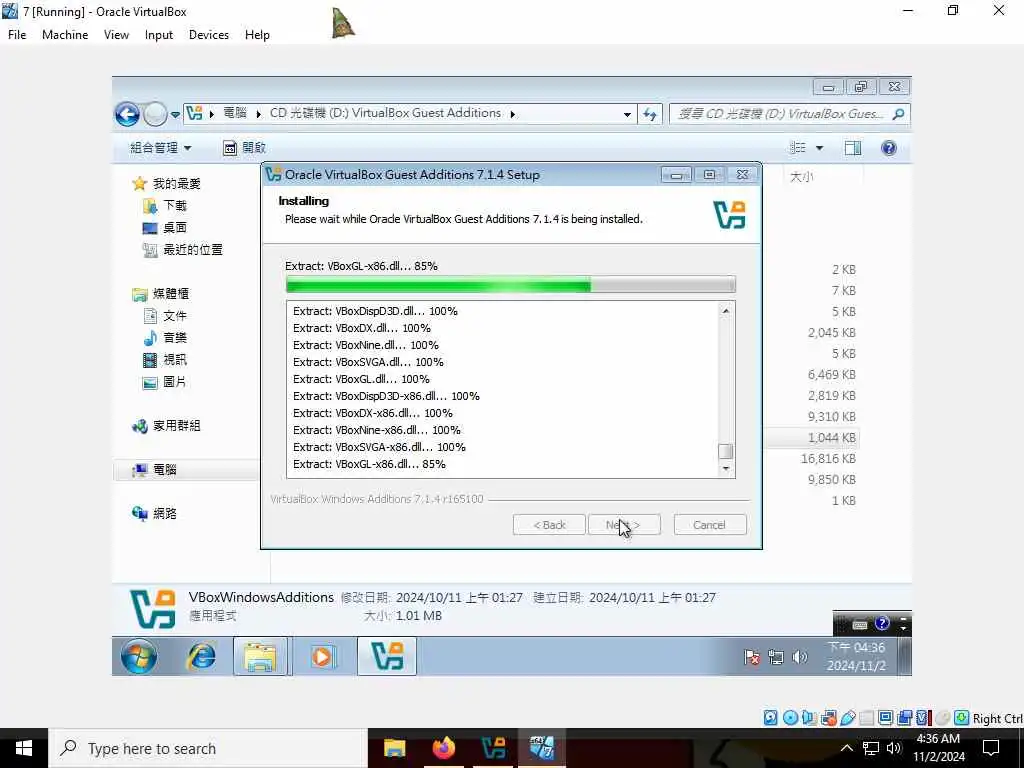The width and height of the screenshot is (1024, 768).
Task: Select 文件 library in sidebar
Action: coord(165,316)
